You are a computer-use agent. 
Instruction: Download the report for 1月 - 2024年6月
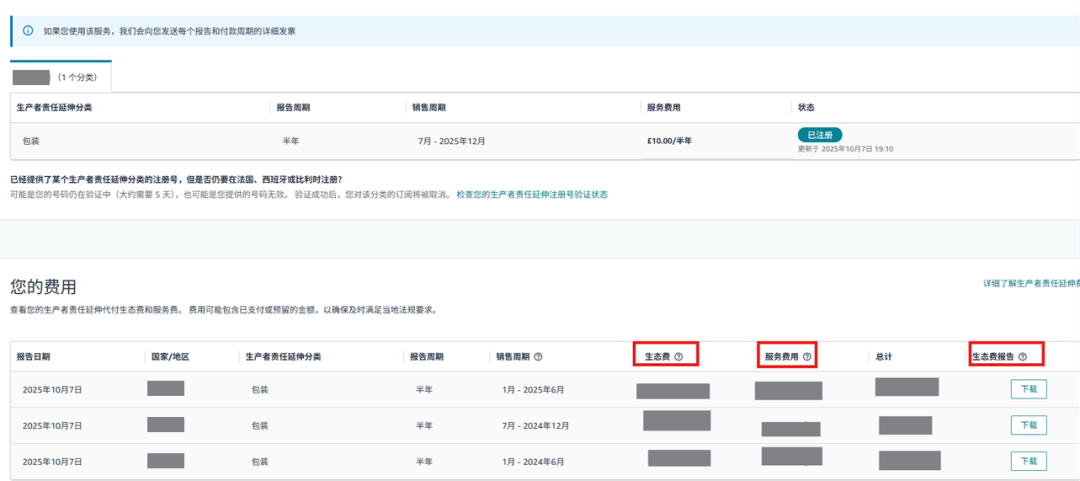pos(1028,461)
